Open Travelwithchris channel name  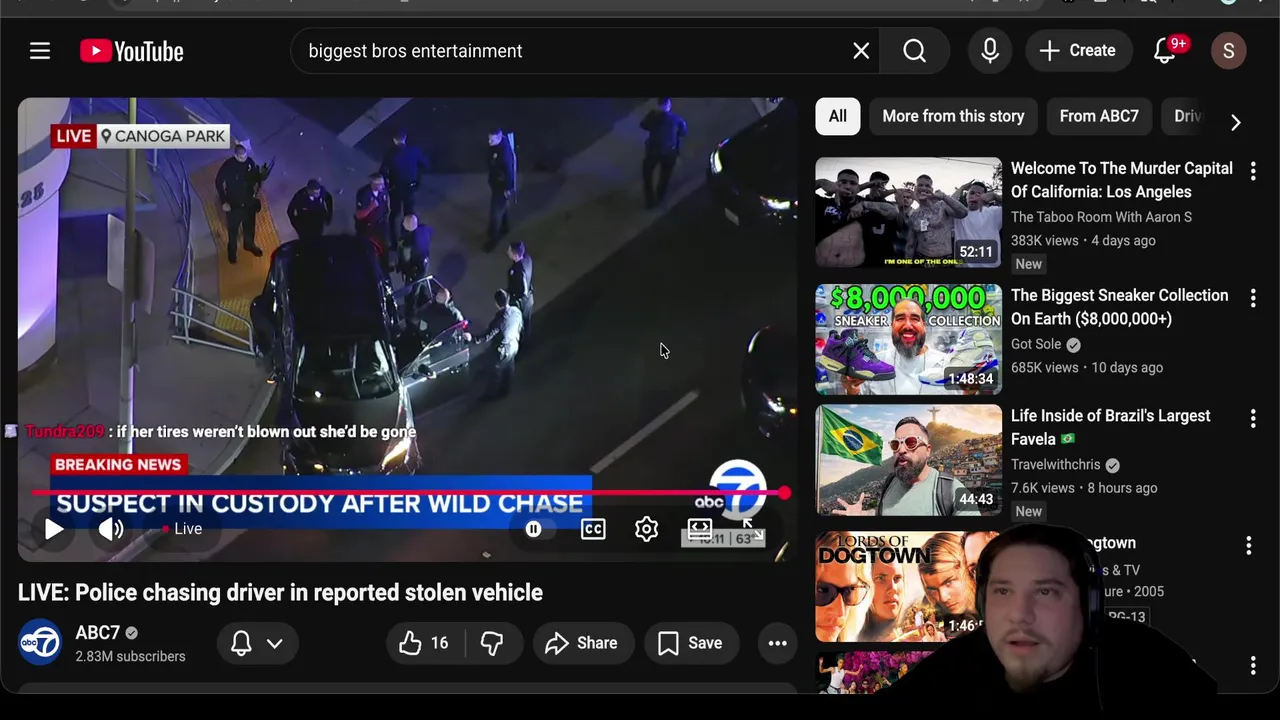pyautogui.click(x=1056, y=465)
